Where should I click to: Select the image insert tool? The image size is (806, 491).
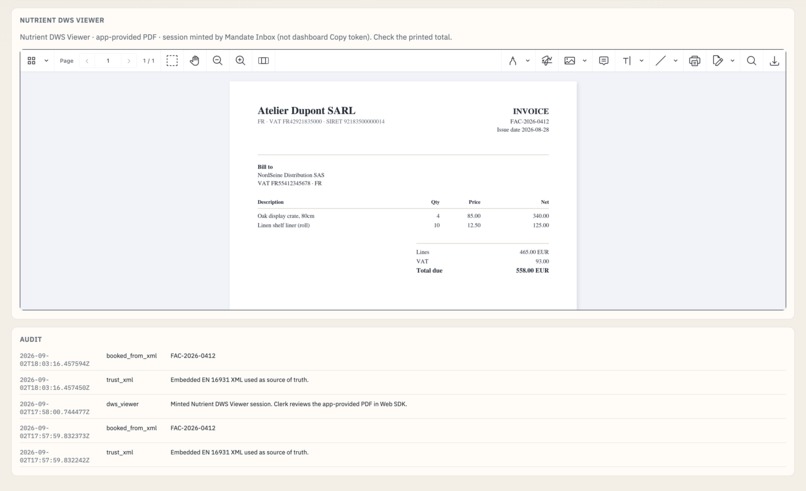570,61
